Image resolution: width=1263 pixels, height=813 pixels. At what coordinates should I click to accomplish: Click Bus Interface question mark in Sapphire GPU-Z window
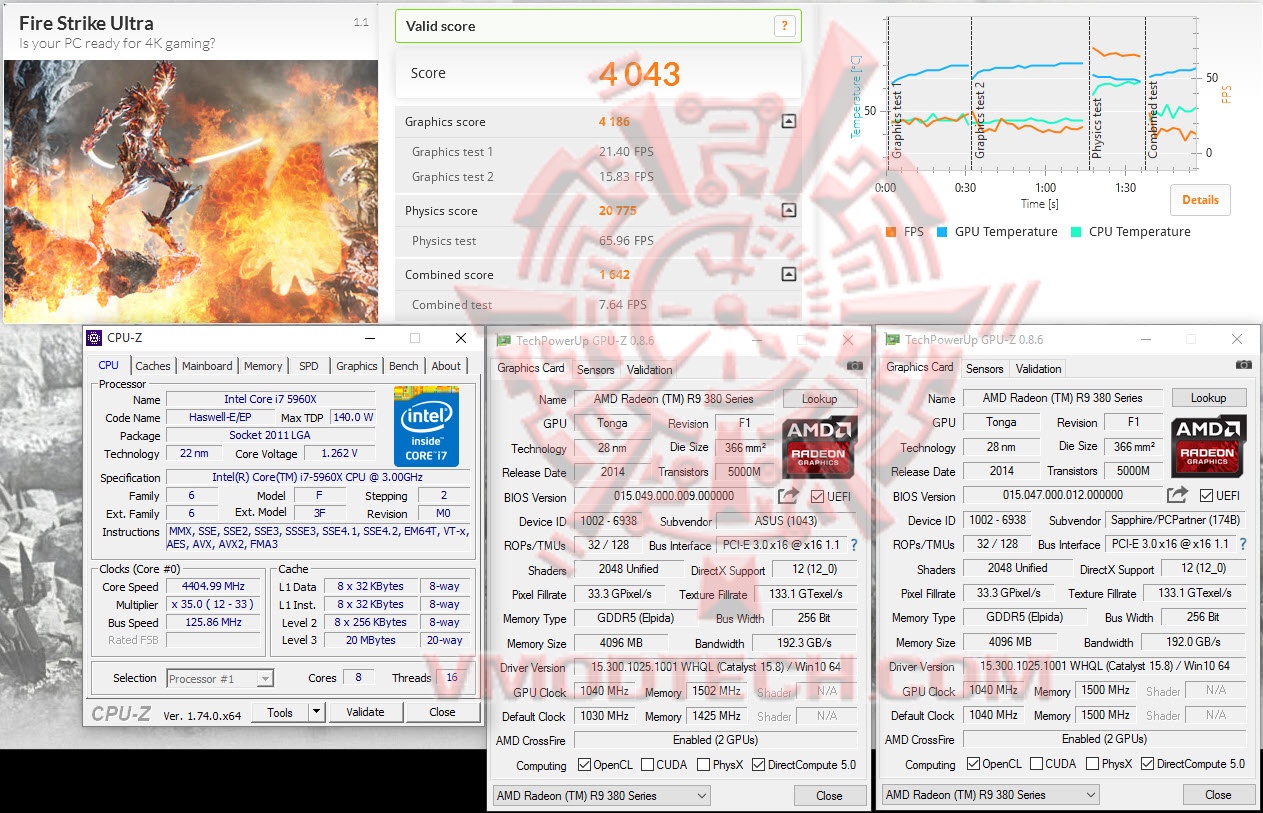point(1243,544)
